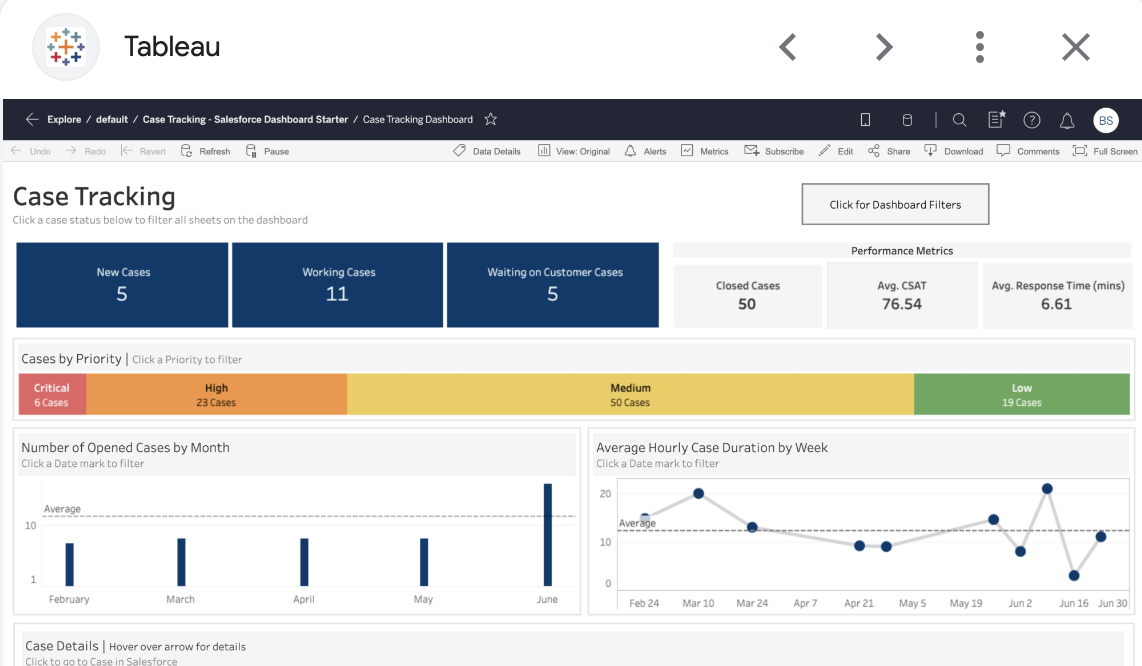This screenshot has height=666, width=1142.
Task: Open Case Tracking - Salesforce Dashboard Starter breadcrumb
Action: pyautogui.click(x=245, y=120)
